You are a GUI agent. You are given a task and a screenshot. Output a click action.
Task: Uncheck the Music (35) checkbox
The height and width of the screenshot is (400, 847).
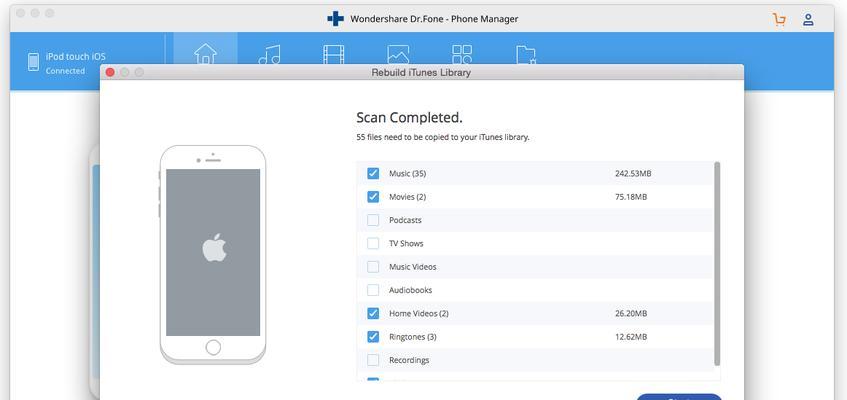(x=373, y=174)
